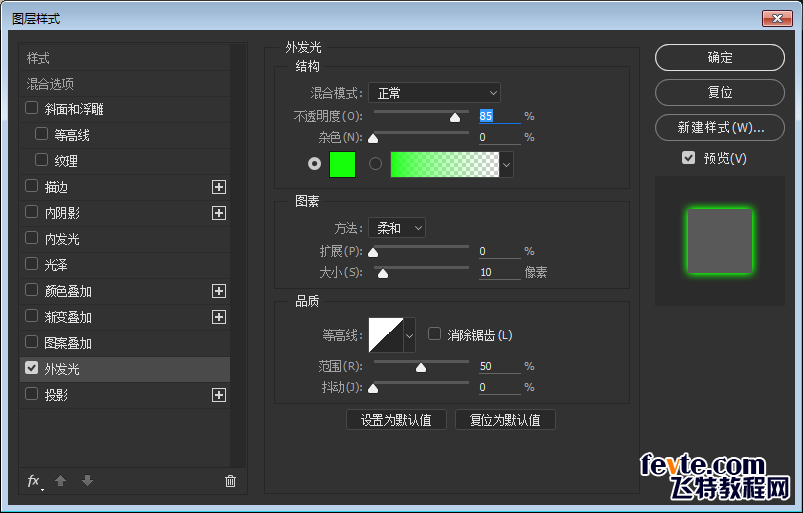Select the gradient radio button
This screenshot has width=803, height=513.
[375, 164]
